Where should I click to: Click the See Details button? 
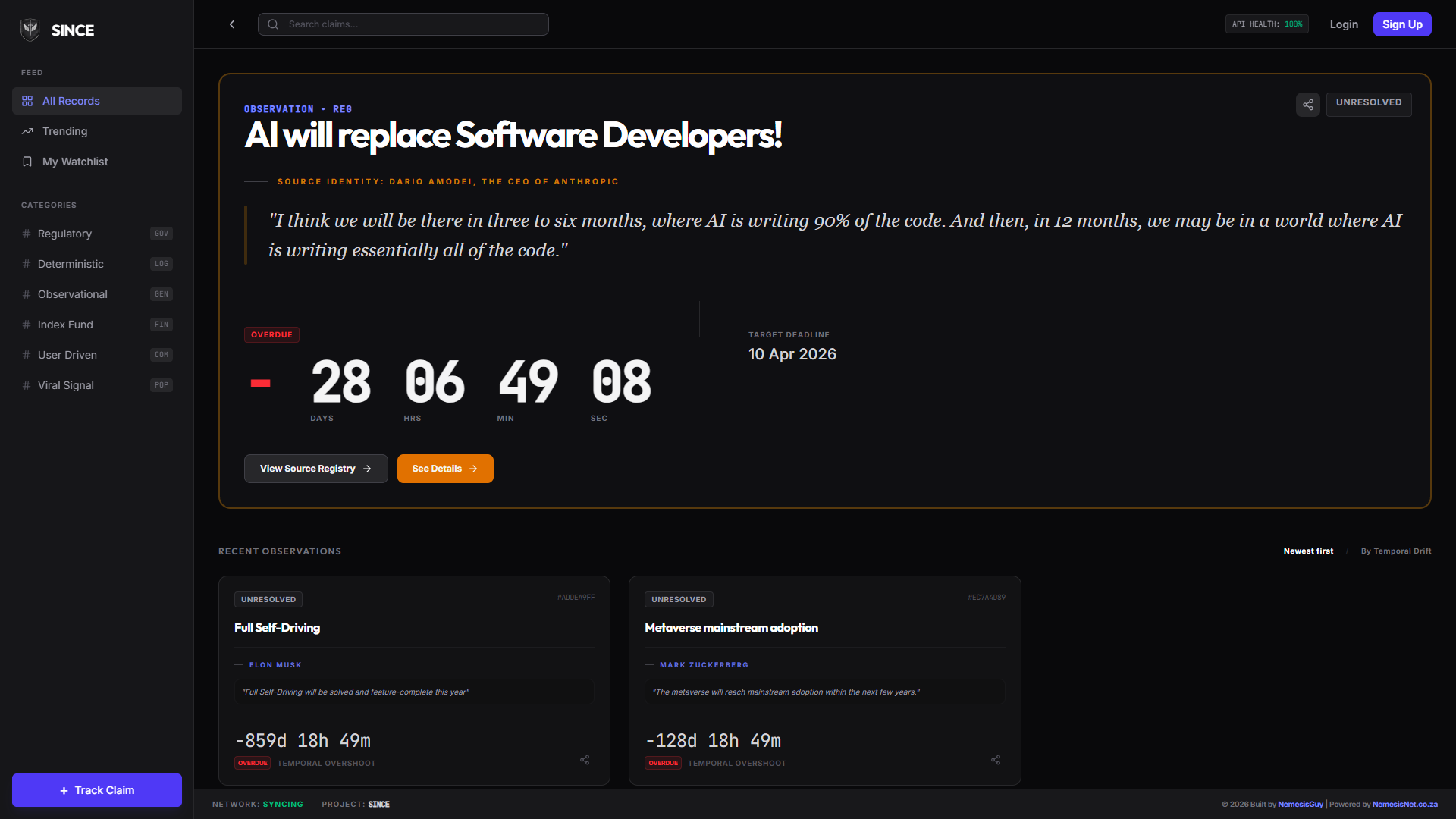445,469
